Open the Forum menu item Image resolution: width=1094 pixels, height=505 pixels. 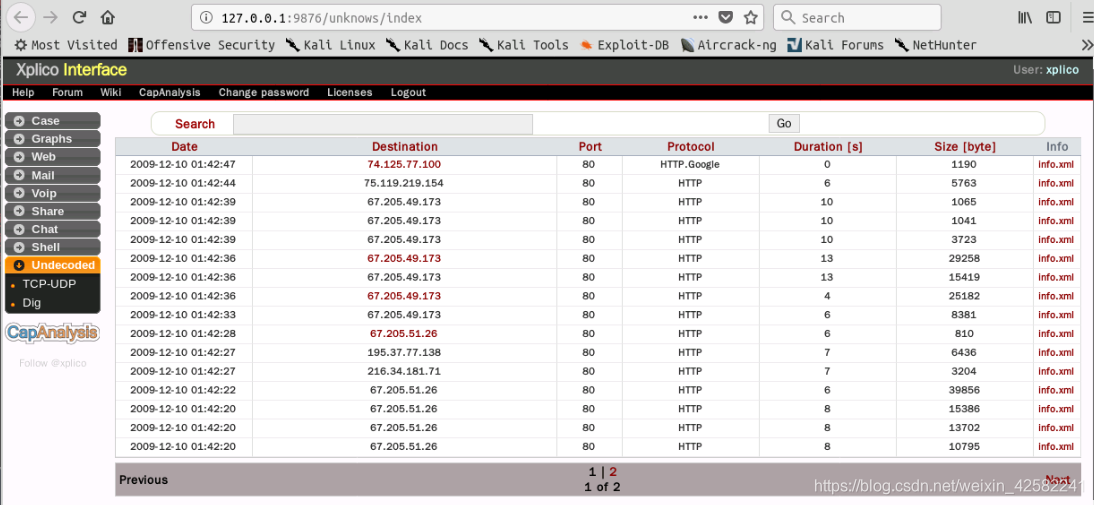tap(68, 92)
